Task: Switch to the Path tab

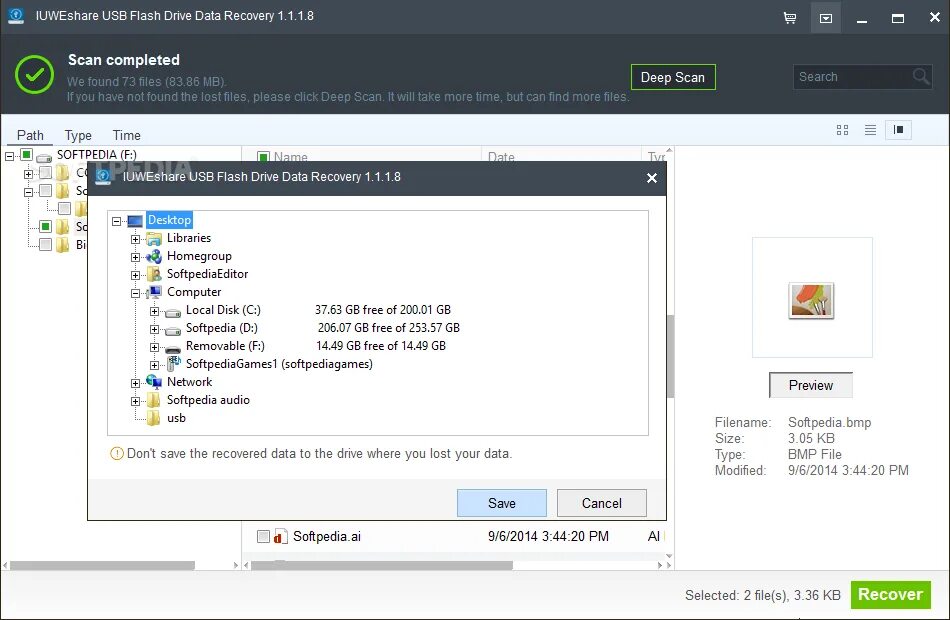Action: pos(30,135)
